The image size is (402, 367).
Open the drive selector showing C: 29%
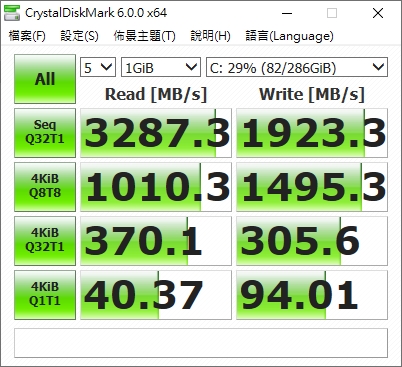point(297,67)
